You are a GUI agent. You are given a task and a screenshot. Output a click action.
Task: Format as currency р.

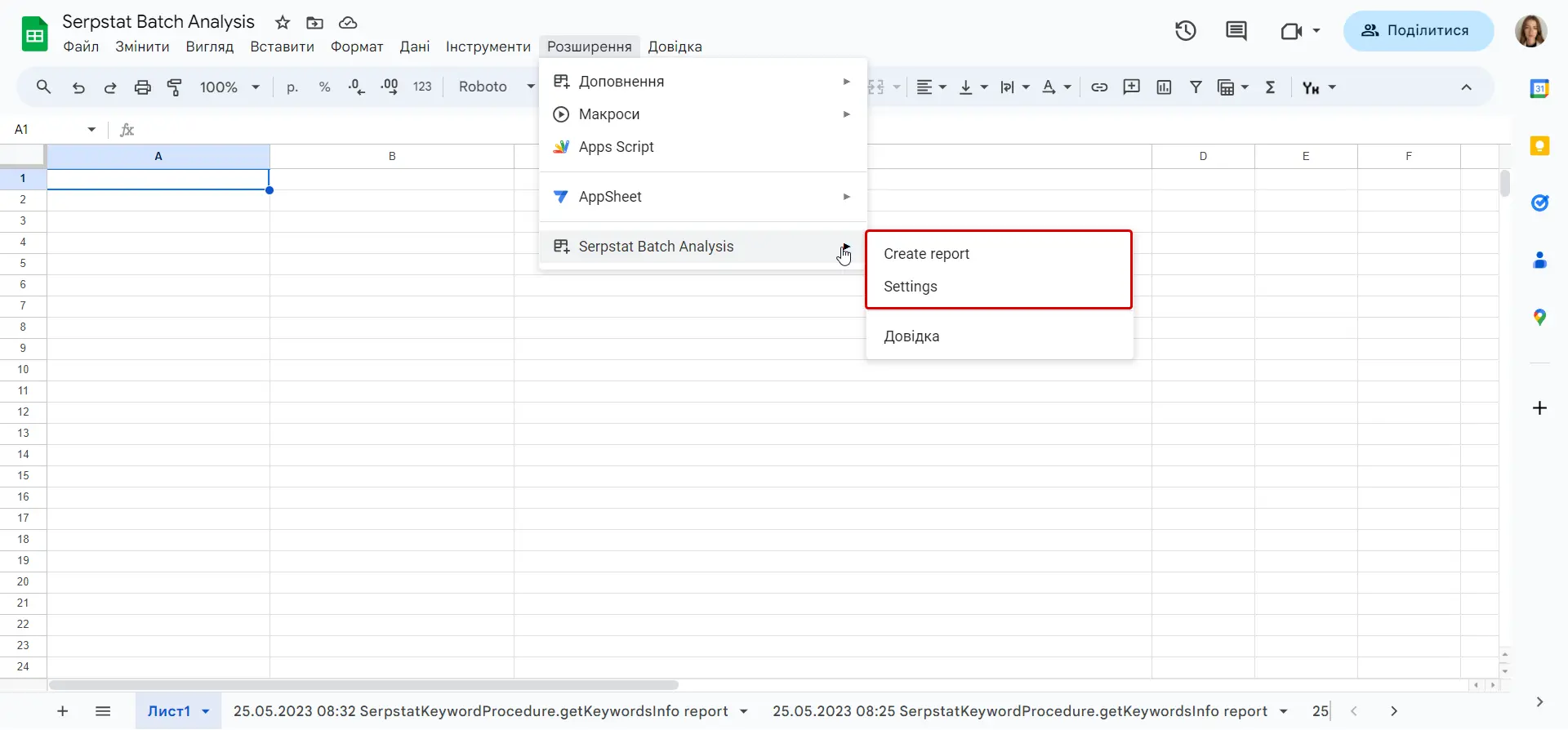pos(292,87)
